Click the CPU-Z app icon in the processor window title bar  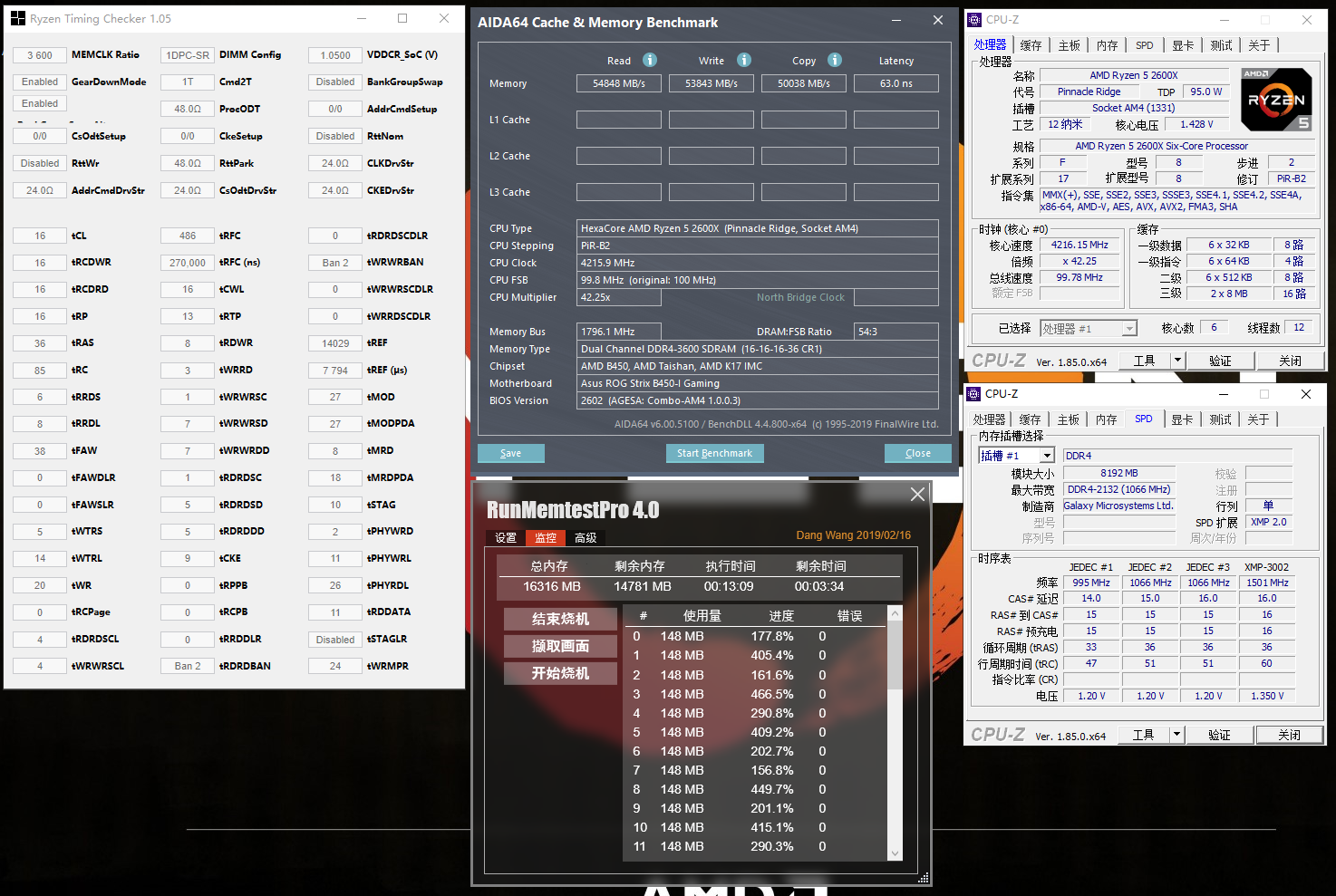[974, 19]
